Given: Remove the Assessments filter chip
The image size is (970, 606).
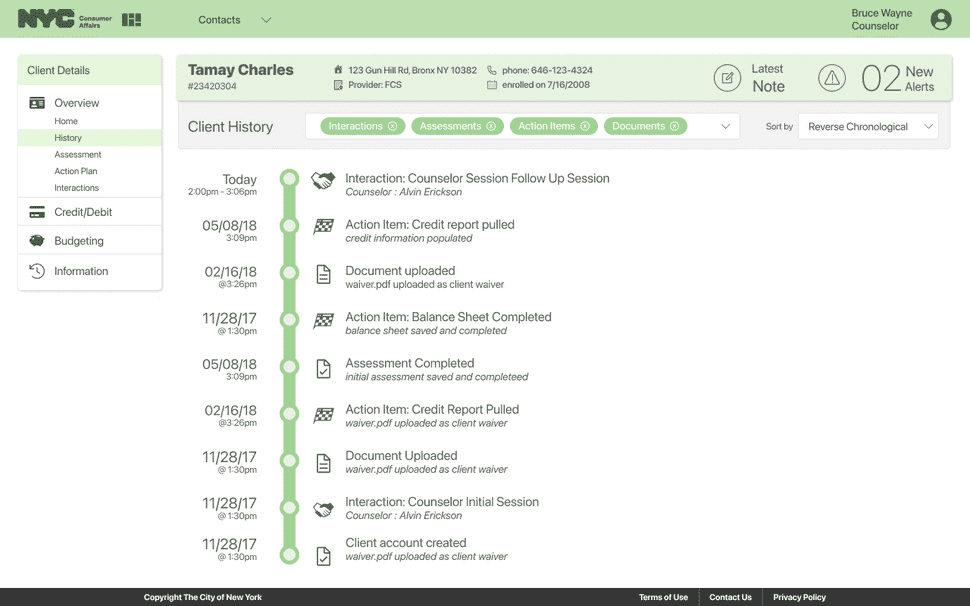Looking at the screenshot, I should pyautogui.click(x=492, y=127).
